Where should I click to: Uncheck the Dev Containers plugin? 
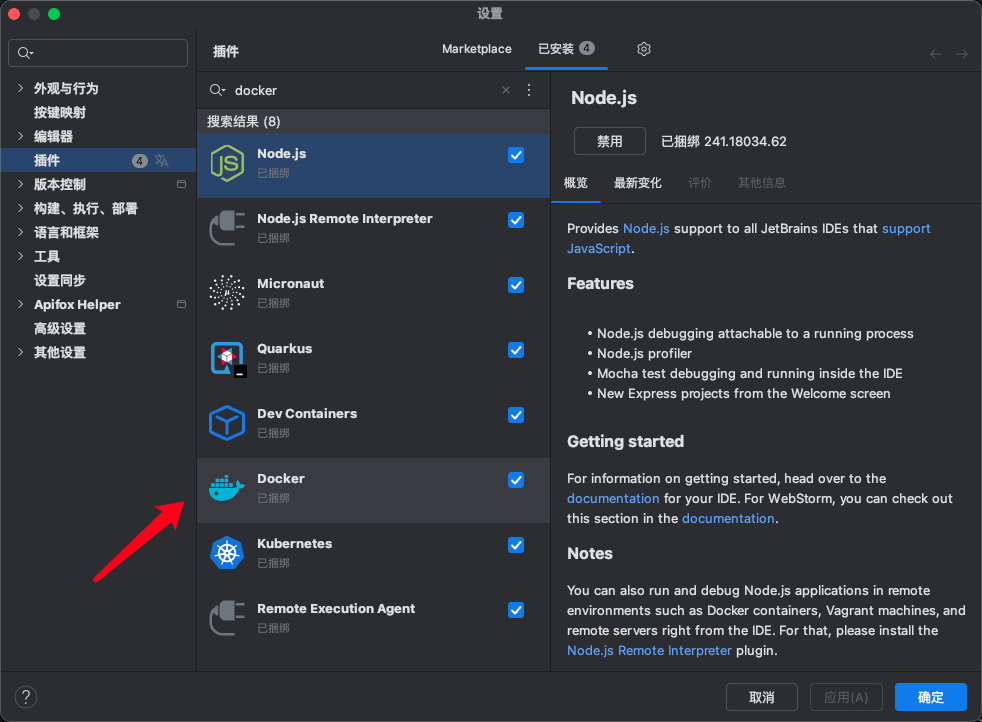(x=516, y=415)
